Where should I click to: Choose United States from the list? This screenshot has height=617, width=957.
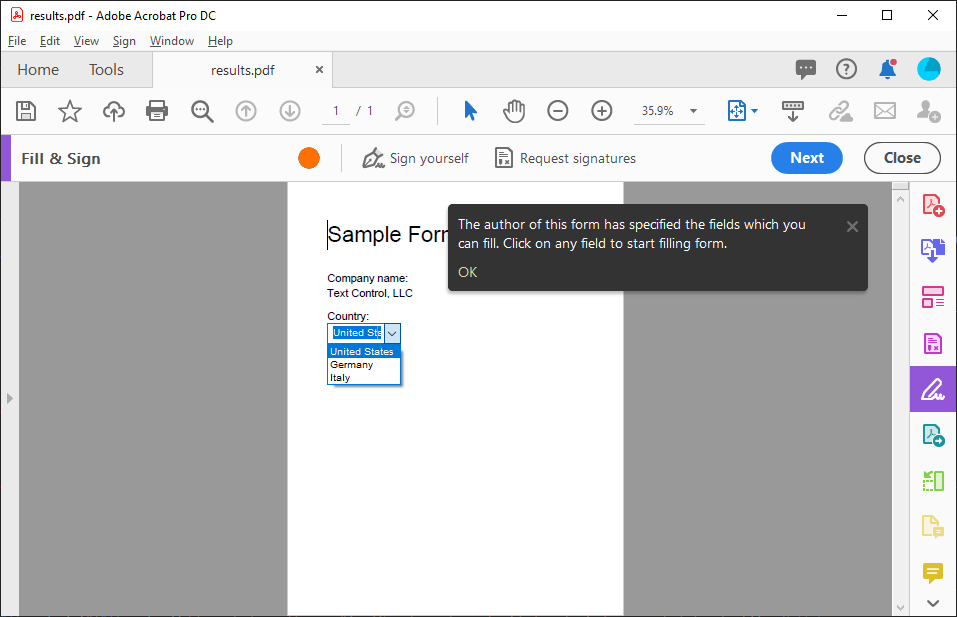pyautogui.click(x=364, y=352)
